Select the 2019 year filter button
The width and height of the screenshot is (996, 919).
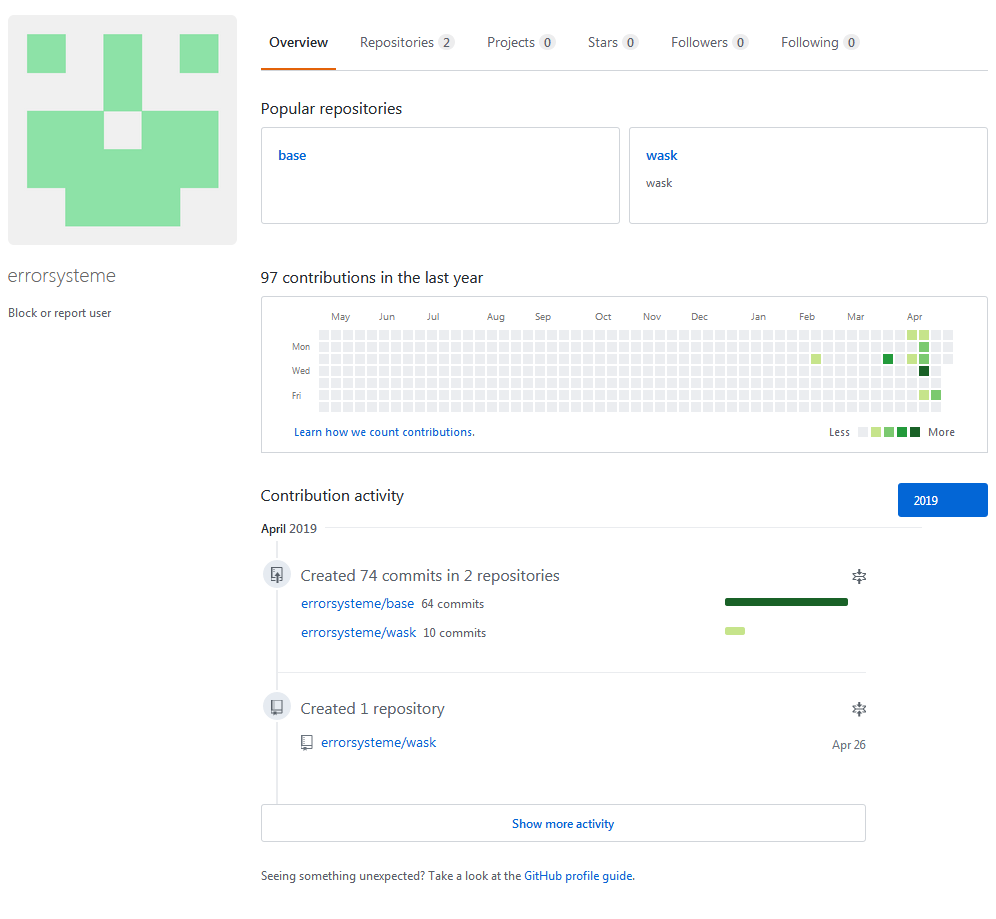pyautogui.click(x=942, y=500)
